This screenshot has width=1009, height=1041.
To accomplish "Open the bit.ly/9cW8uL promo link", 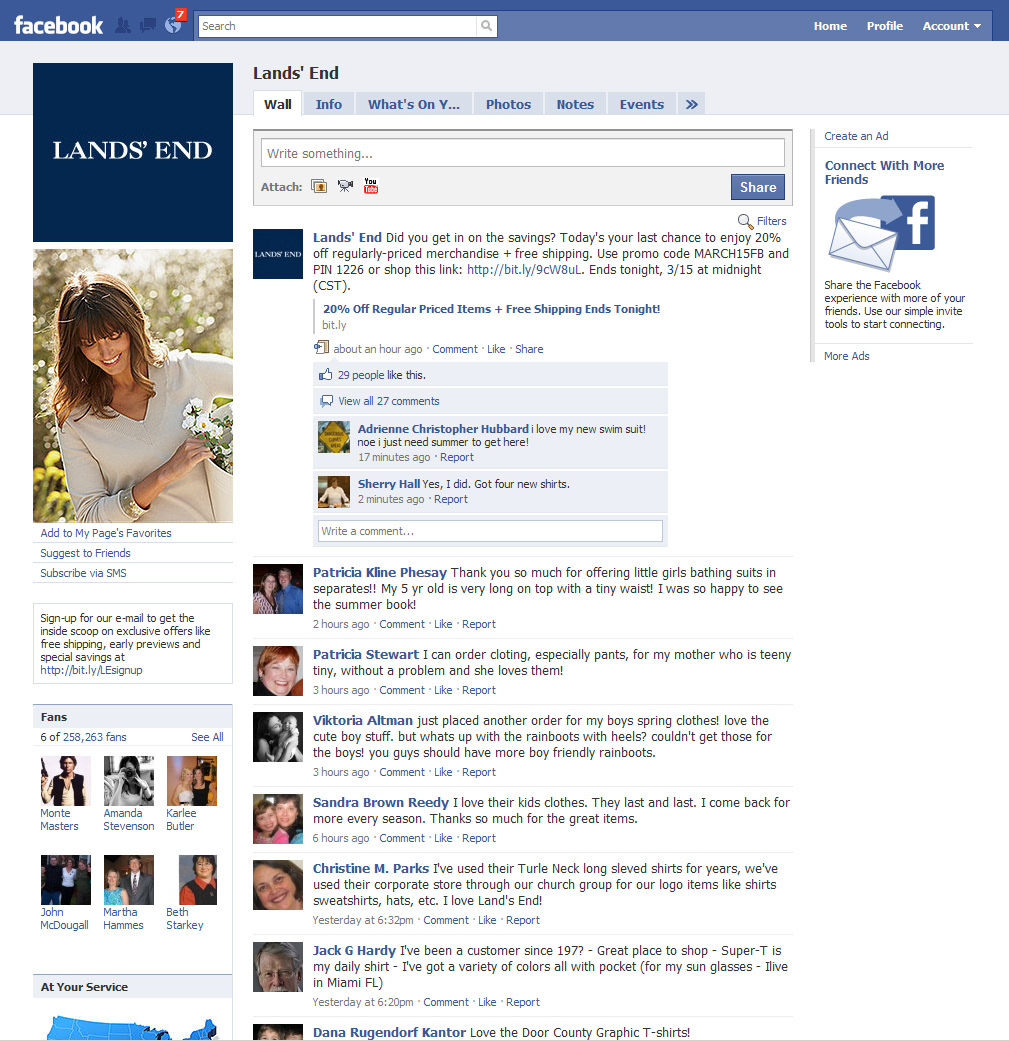I will pyautogui.click(x=524, y=270).
